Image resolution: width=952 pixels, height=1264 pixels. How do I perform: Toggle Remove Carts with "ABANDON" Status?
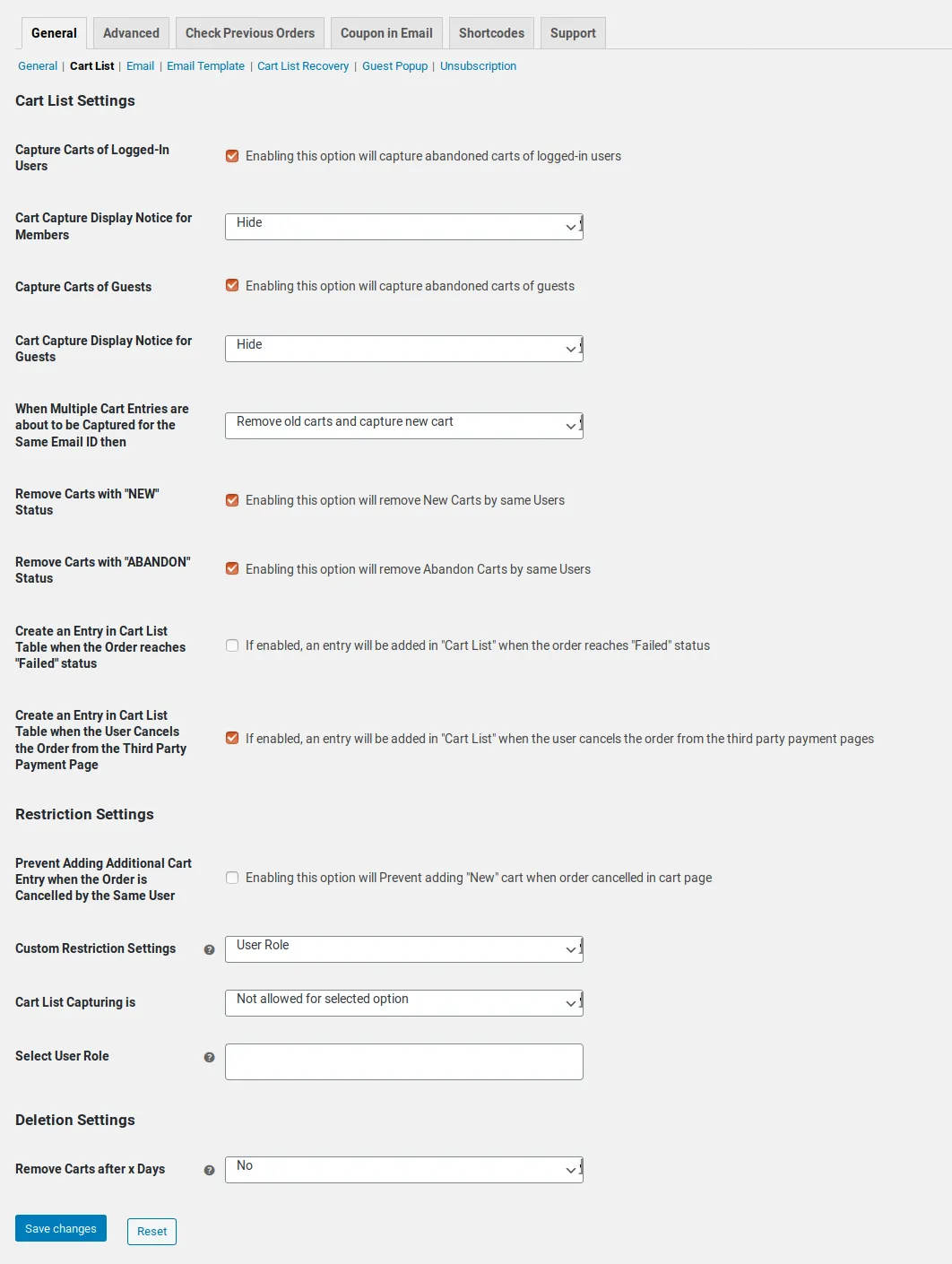(232, 569)
